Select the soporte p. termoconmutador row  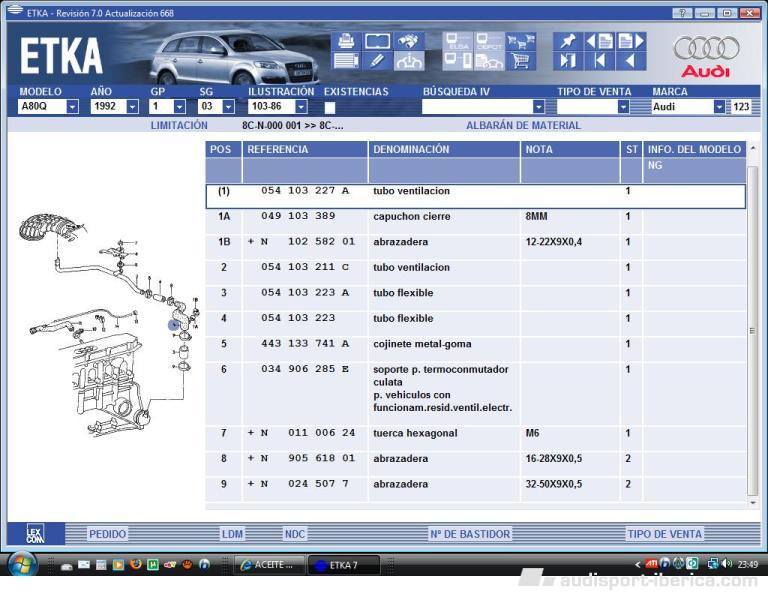click(x=475, y=394)
